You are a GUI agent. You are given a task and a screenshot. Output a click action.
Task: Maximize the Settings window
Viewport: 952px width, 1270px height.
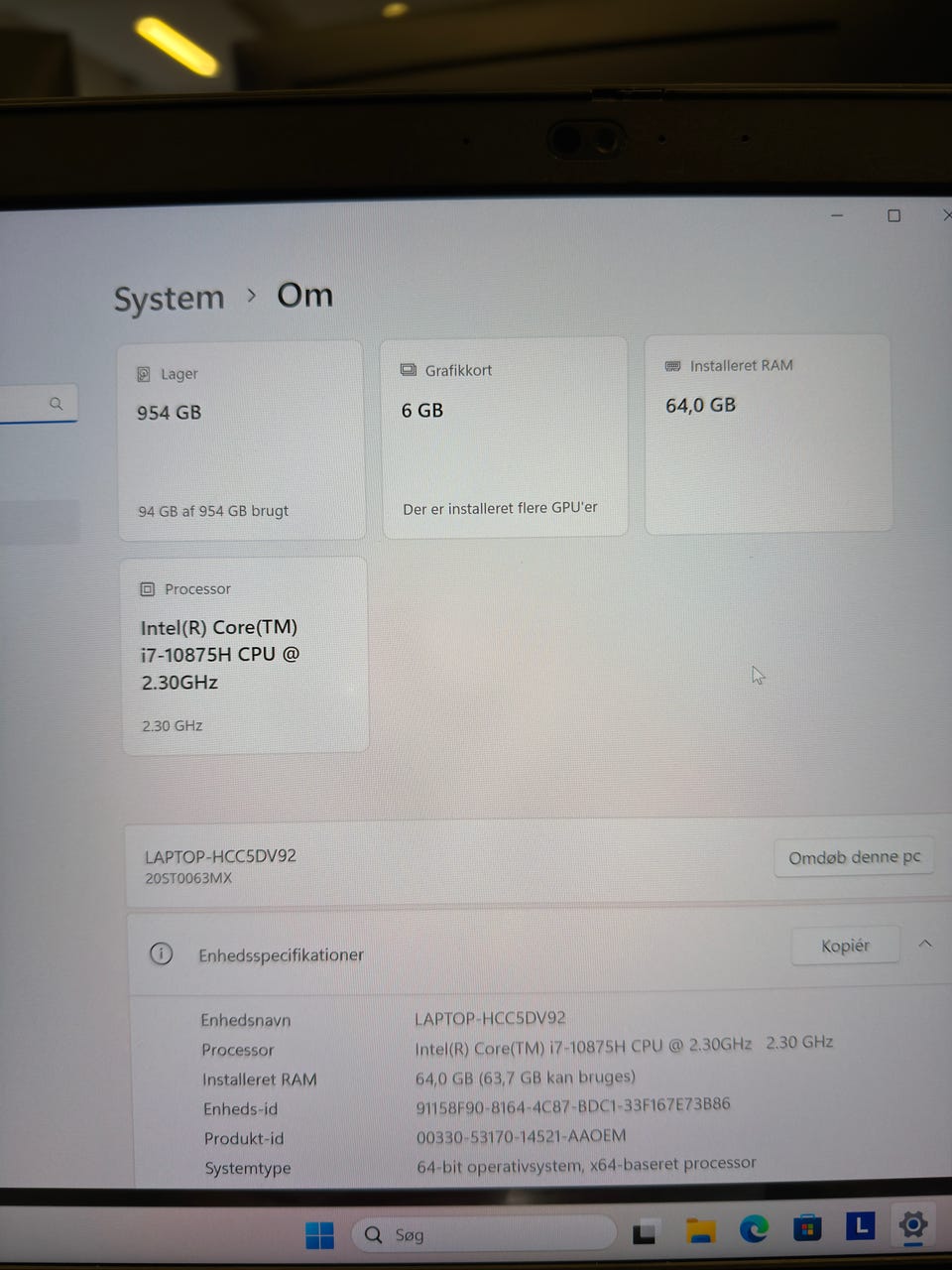(893, 215)
